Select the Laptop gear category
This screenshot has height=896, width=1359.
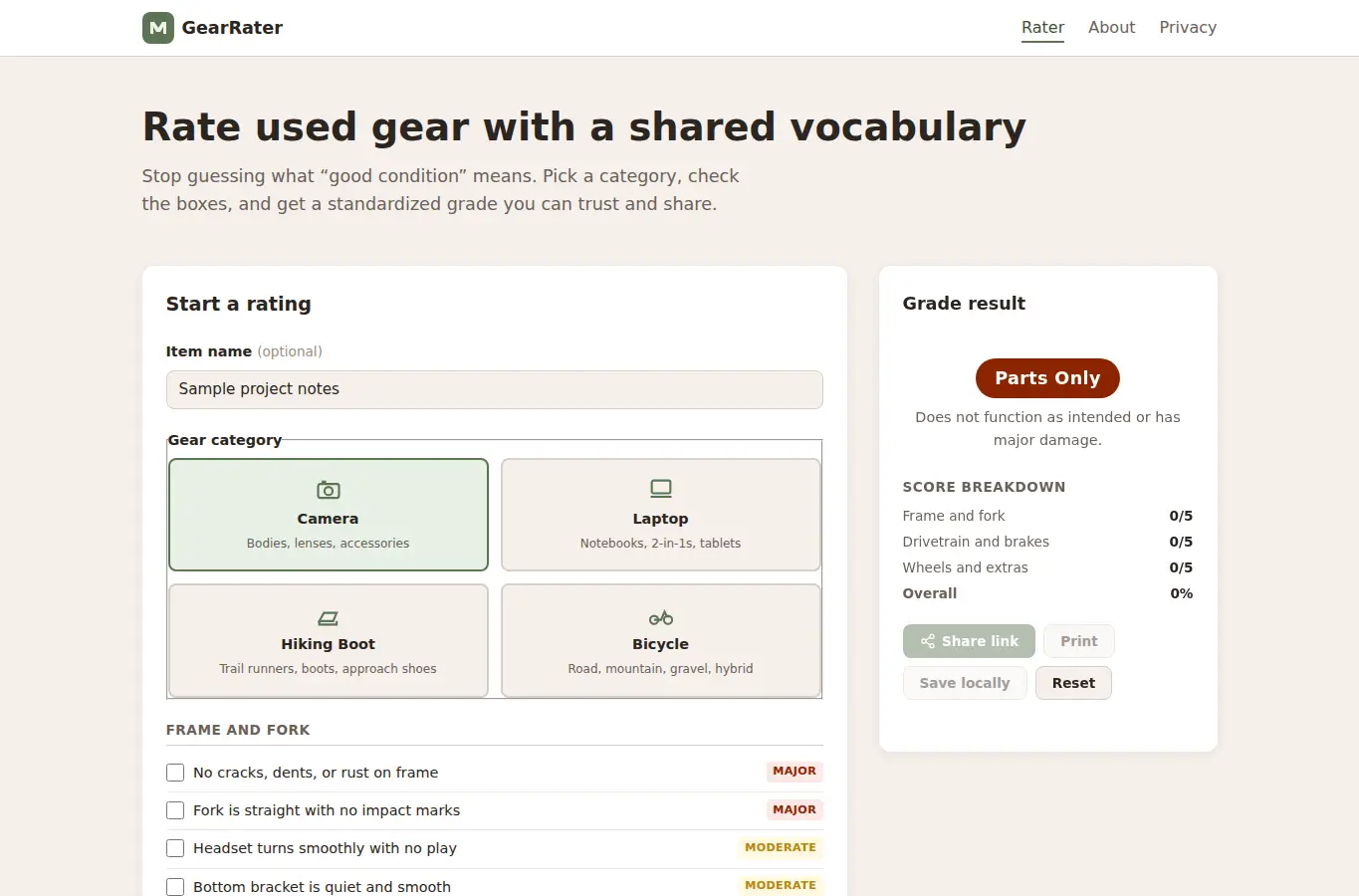661,515
